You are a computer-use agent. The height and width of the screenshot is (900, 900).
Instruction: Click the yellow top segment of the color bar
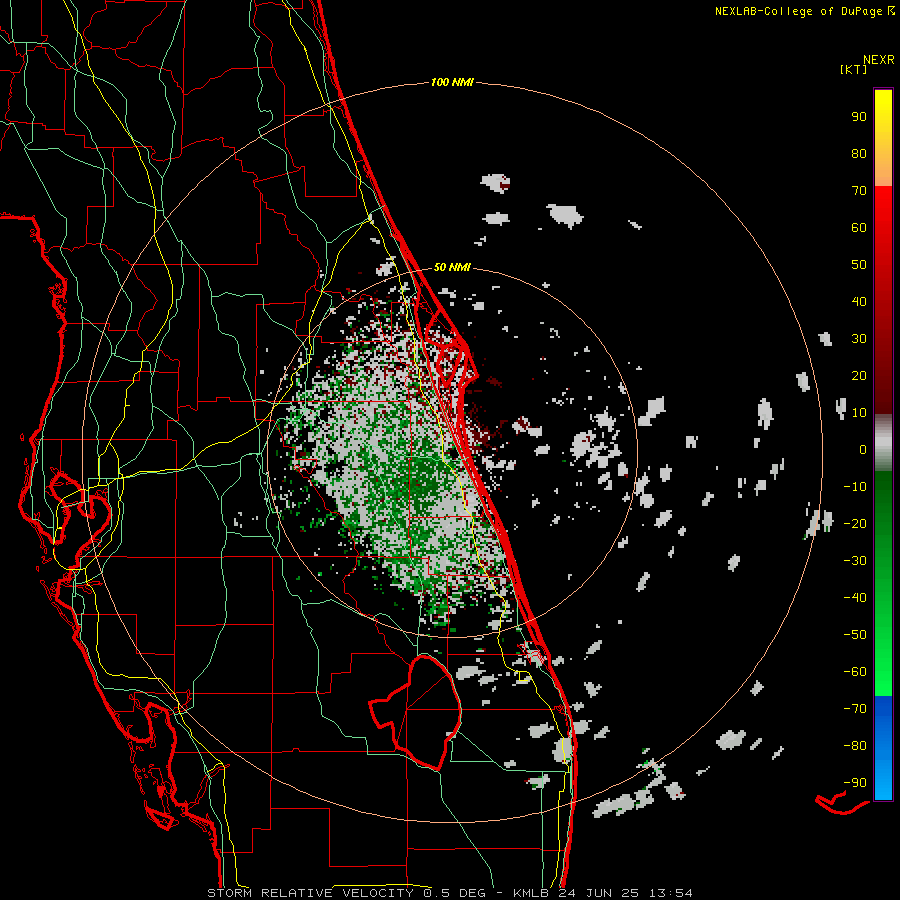(x=883, y=138)
